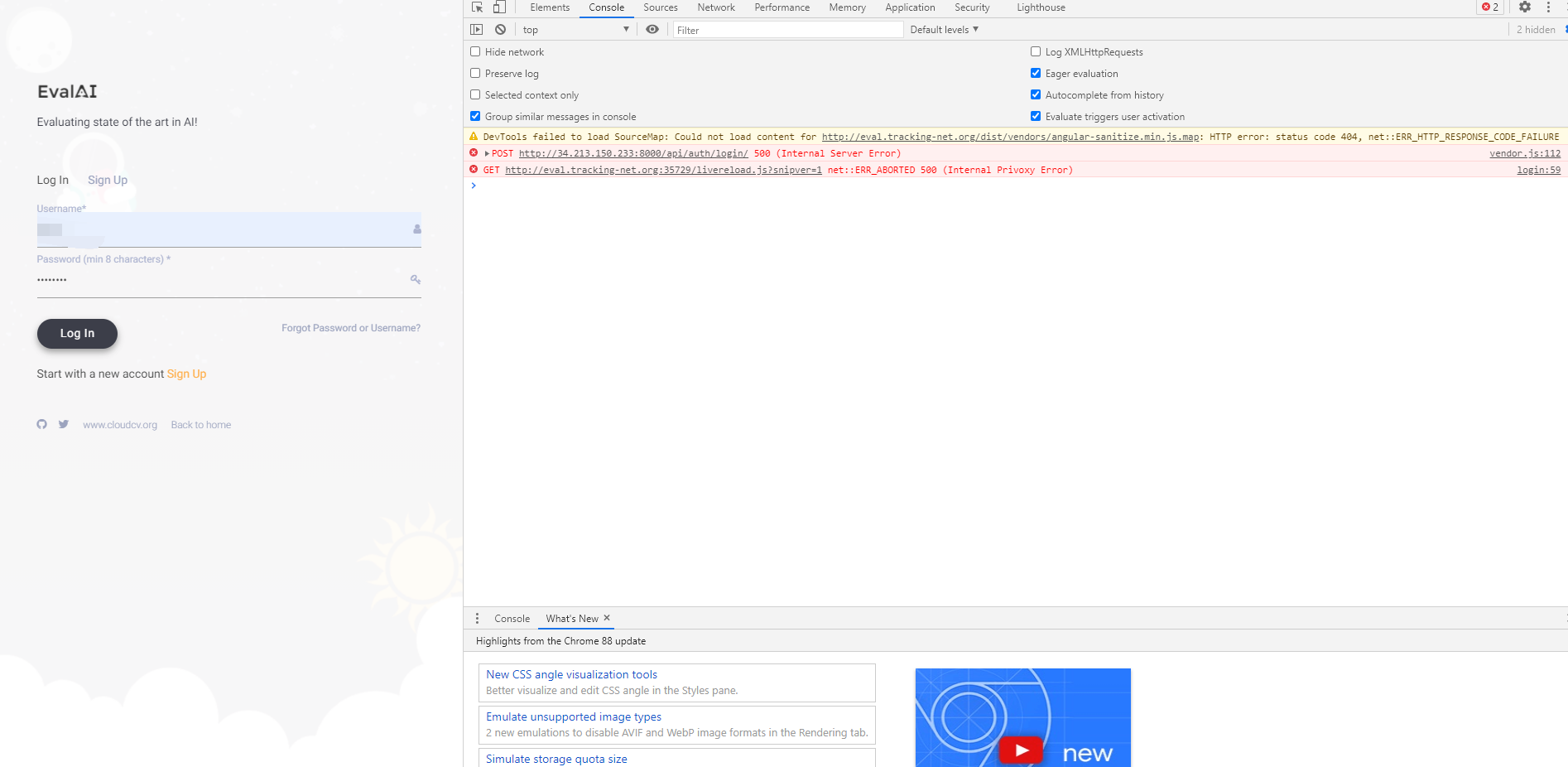The width and height of the screenshot is (1568, 767).
Task: Click the Back to home link
Action: point(201,425)
